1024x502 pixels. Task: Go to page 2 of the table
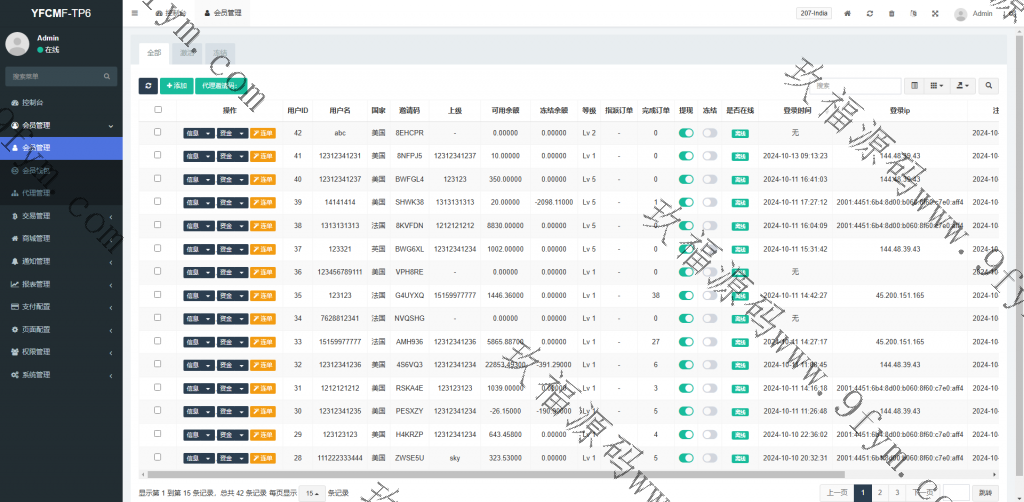[x=880, y=492]
